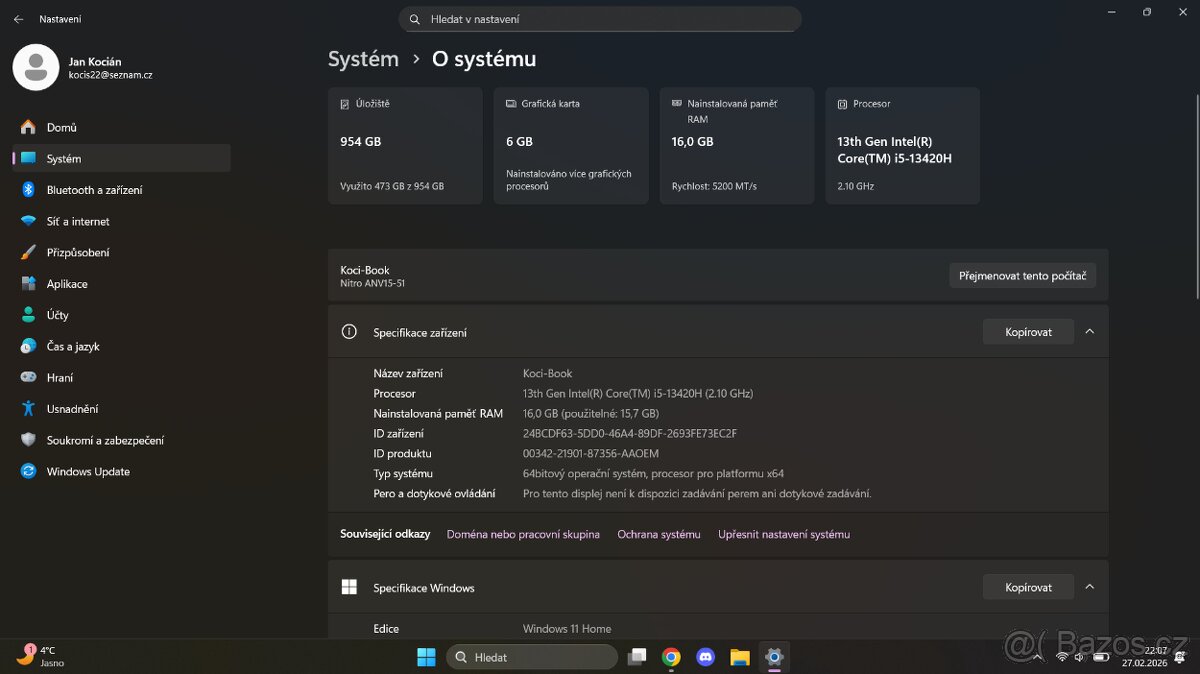Viewport: 1200px width, 674px height.
Task: Launch Chrome from the taskbar
Action: [x=671, y=657]
